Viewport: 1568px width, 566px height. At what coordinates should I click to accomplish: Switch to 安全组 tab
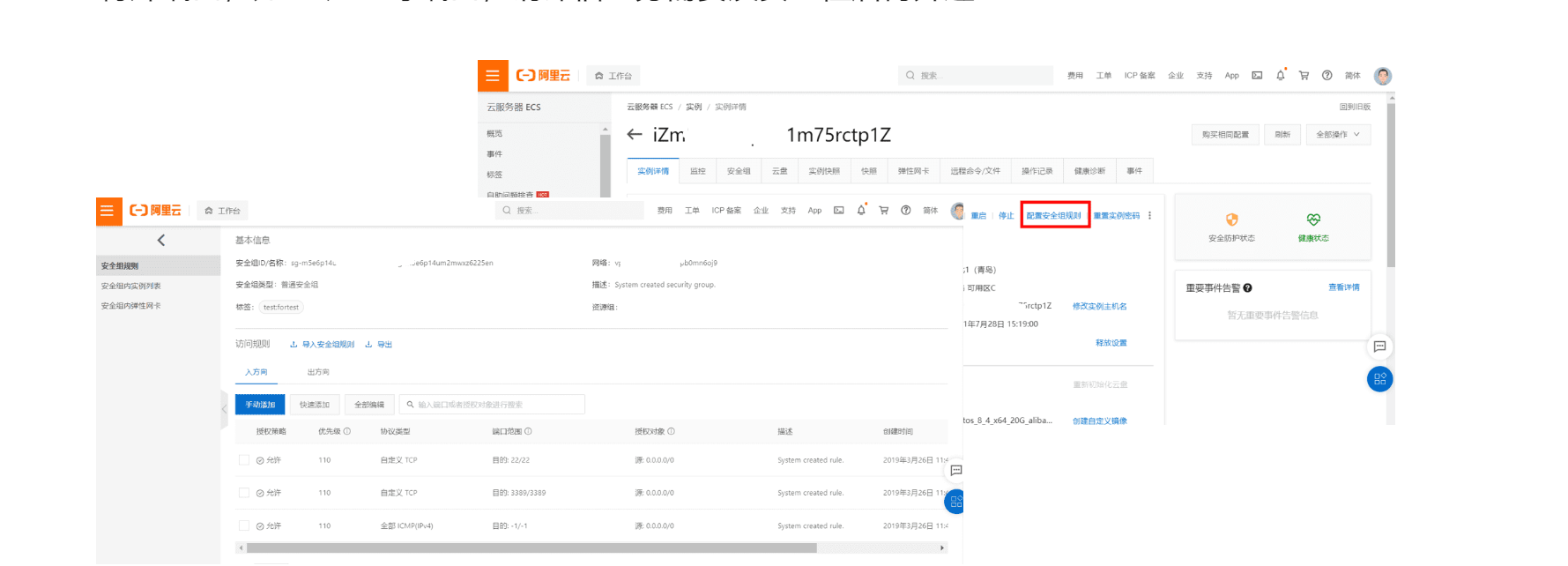click(x=739, y=171)
